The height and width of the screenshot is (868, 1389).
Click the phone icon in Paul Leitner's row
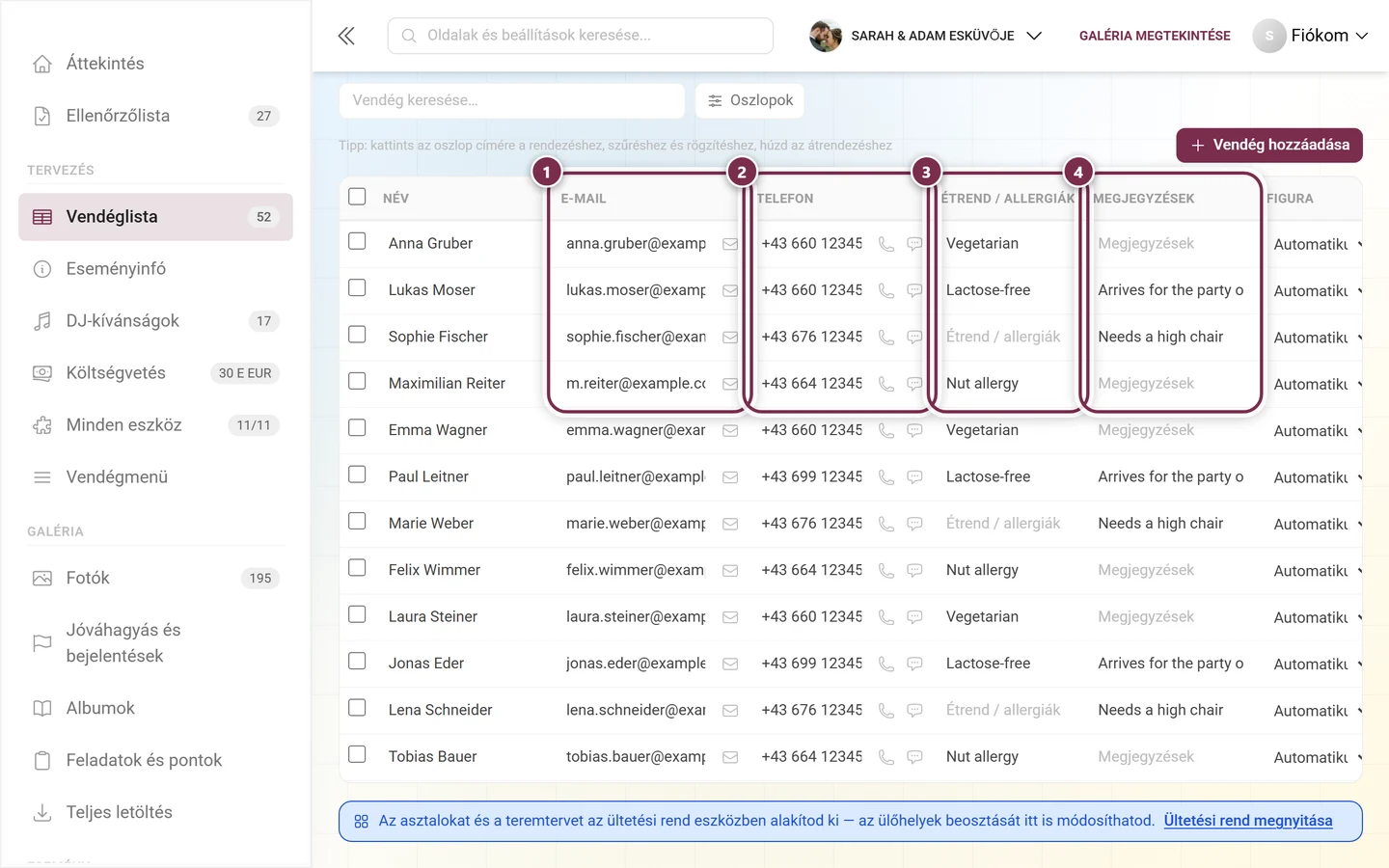(x=885, y=477)
